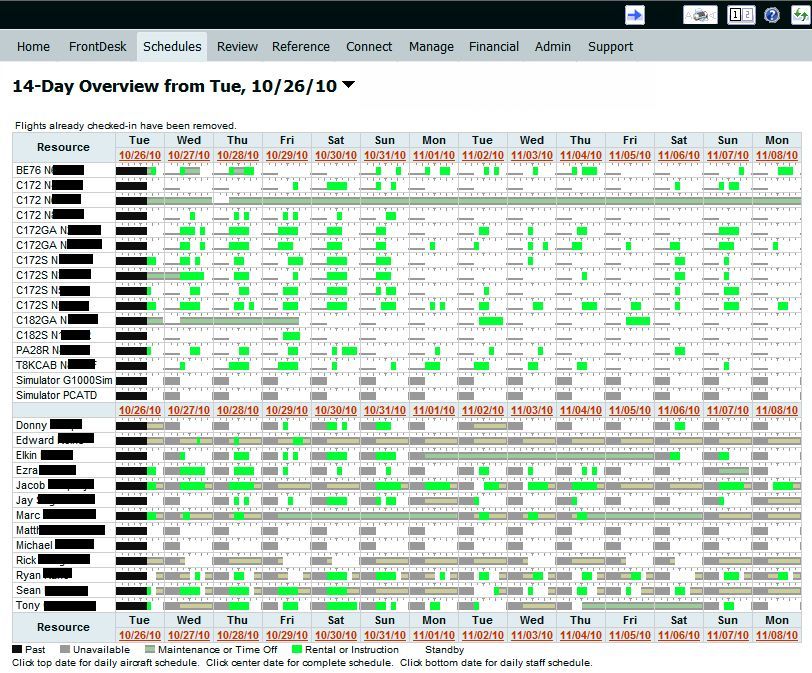Open staff schedule via bottom 10/28/10 link
812x673 pixels.
(x=238, y=635)
